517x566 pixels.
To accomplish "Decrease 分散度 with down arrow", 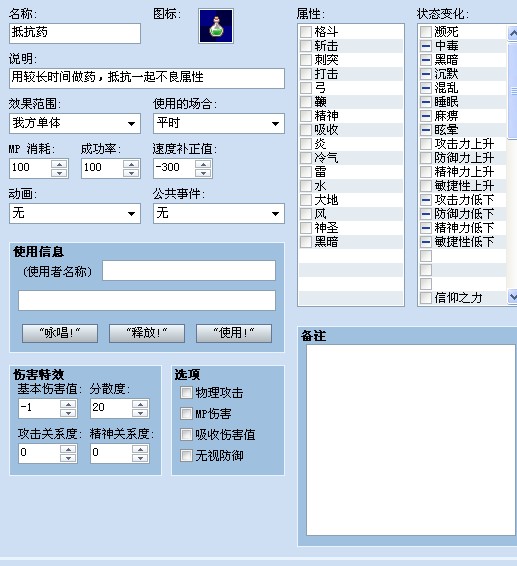I will 140,413.
